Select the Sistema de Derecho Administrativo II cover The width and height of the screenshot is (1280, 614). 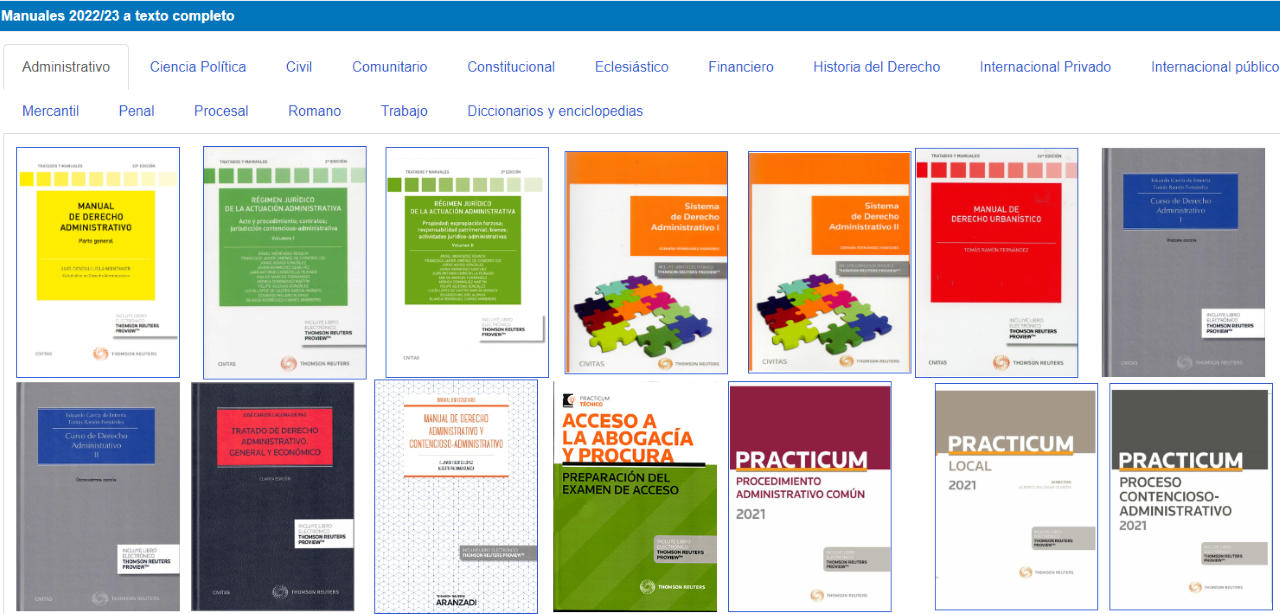tap(830, 263)
